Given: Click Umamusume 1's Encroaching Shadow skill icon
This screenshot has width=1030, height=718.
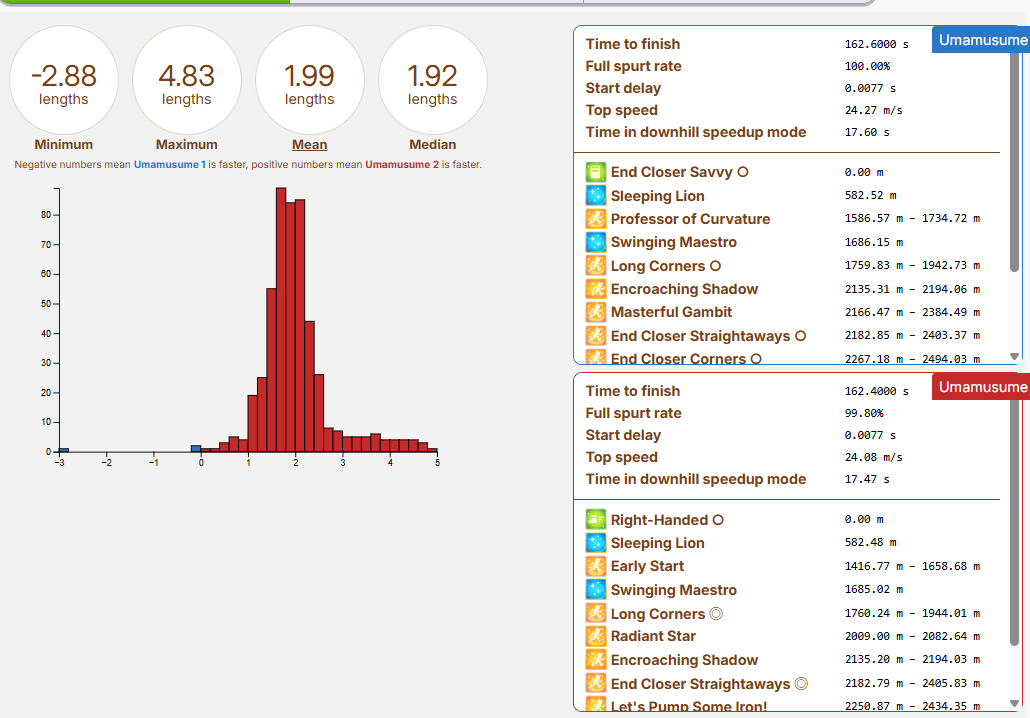Looking at the screenshot, I should (x=596, y=289).
